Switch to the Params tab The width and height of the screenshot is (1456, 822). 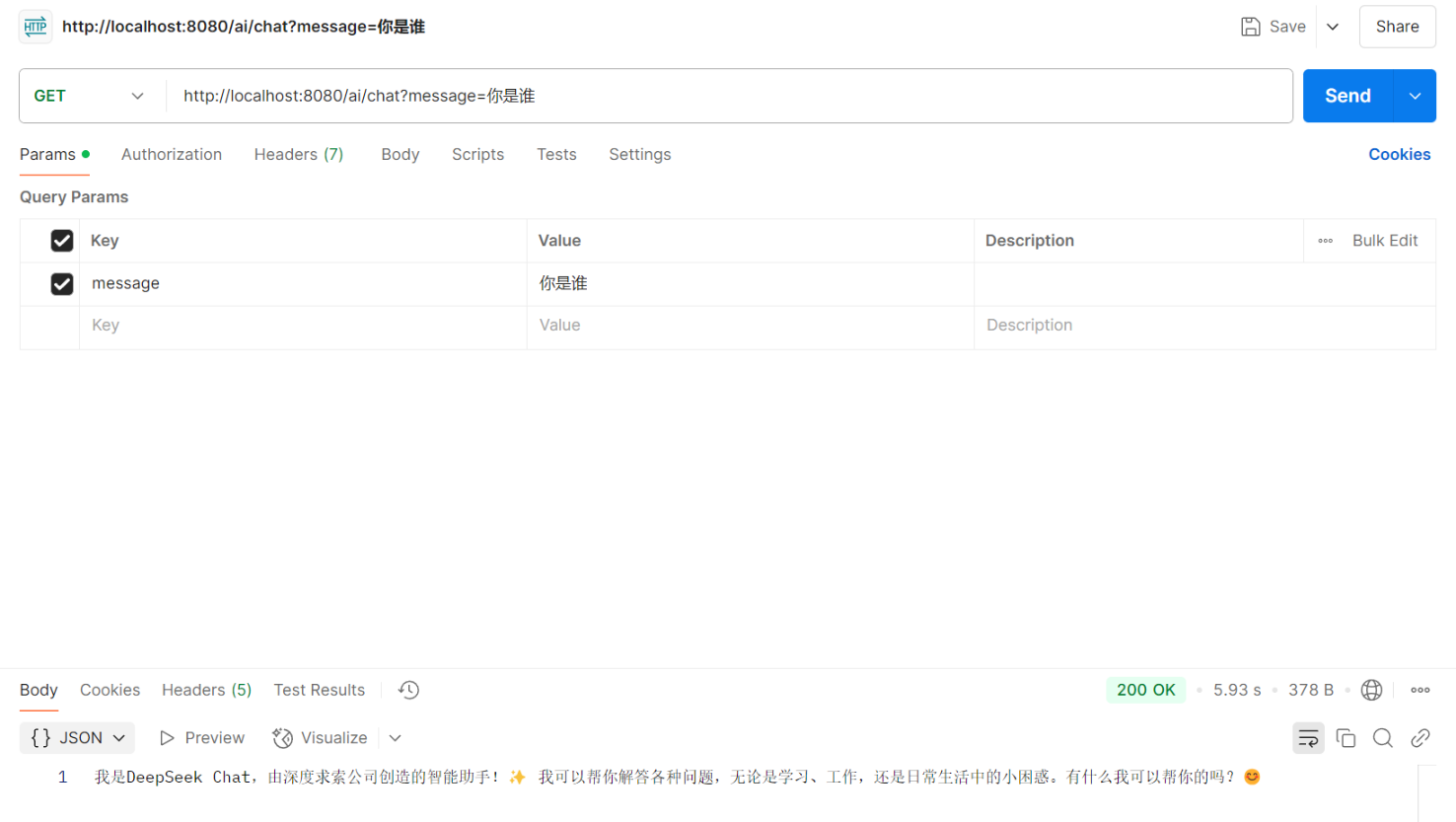[54, 155]
